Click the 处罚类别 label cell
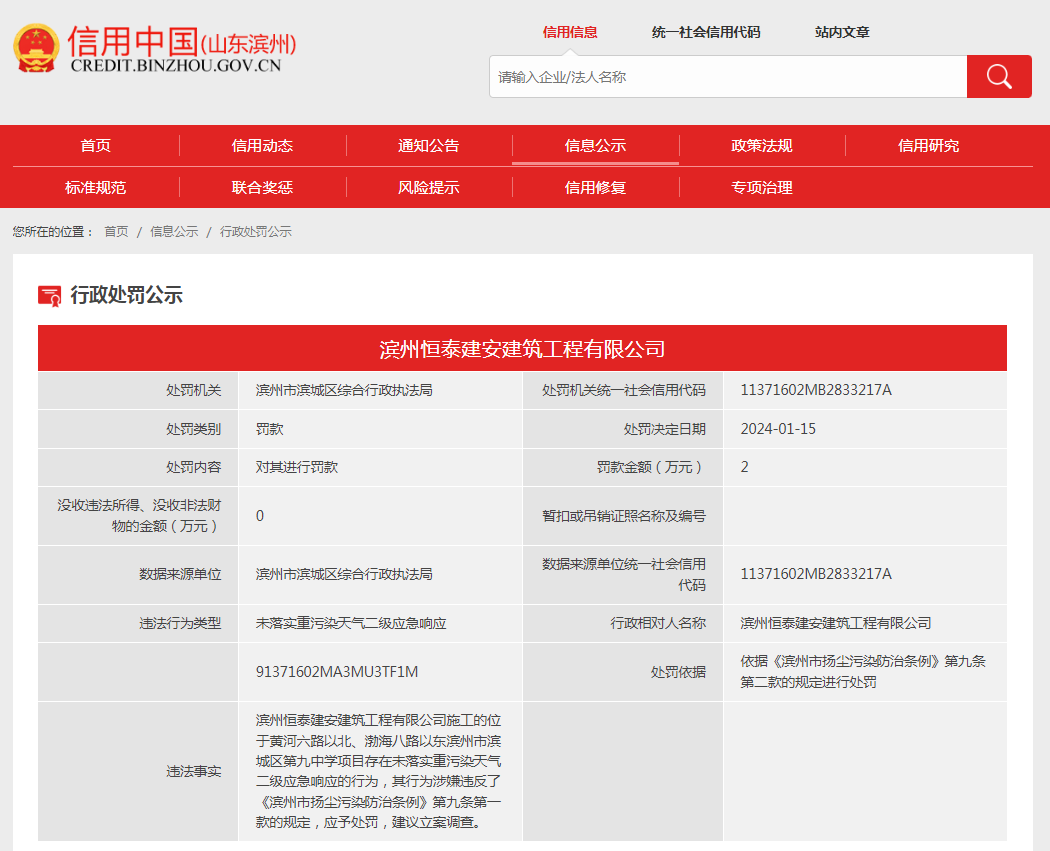This screenshot has width=1050, height=851. pyautogui.click(x=138, y=429)
